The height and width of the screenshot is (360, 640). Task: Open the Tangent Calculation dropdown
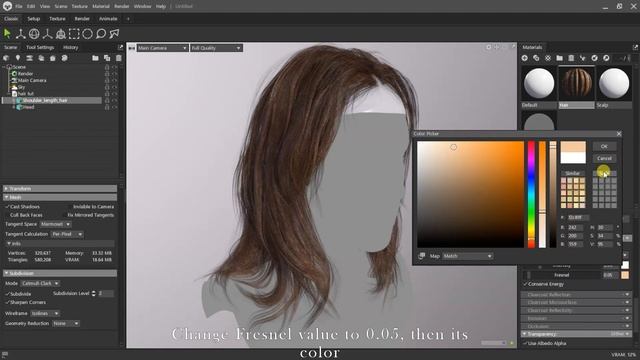point(67,234)
